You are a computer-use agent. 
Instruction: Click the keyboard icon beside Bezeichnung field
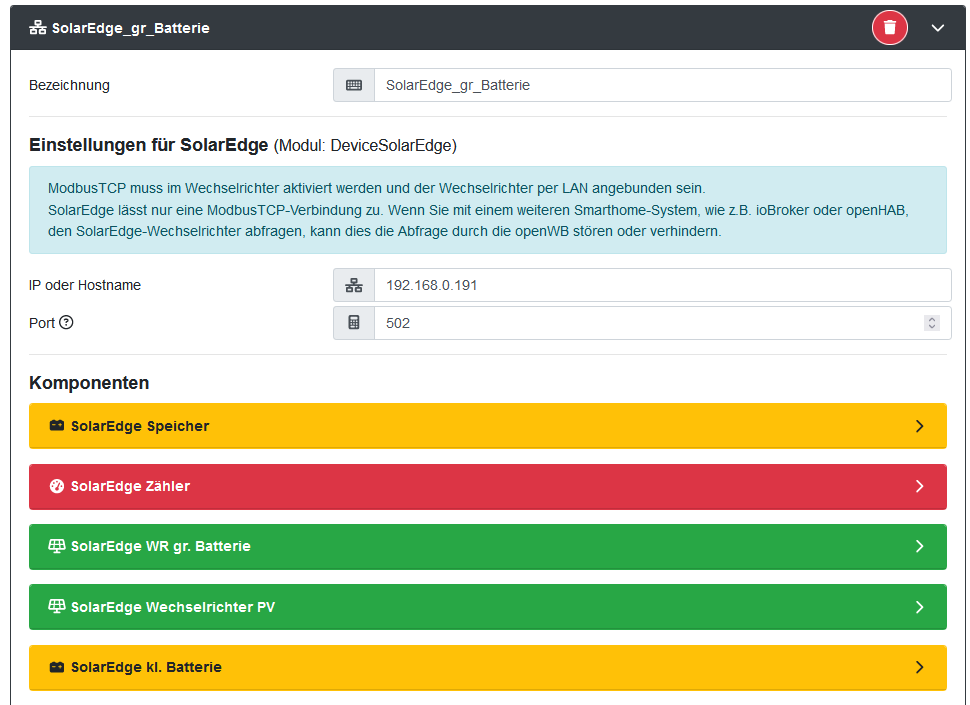tap(354, 85)
